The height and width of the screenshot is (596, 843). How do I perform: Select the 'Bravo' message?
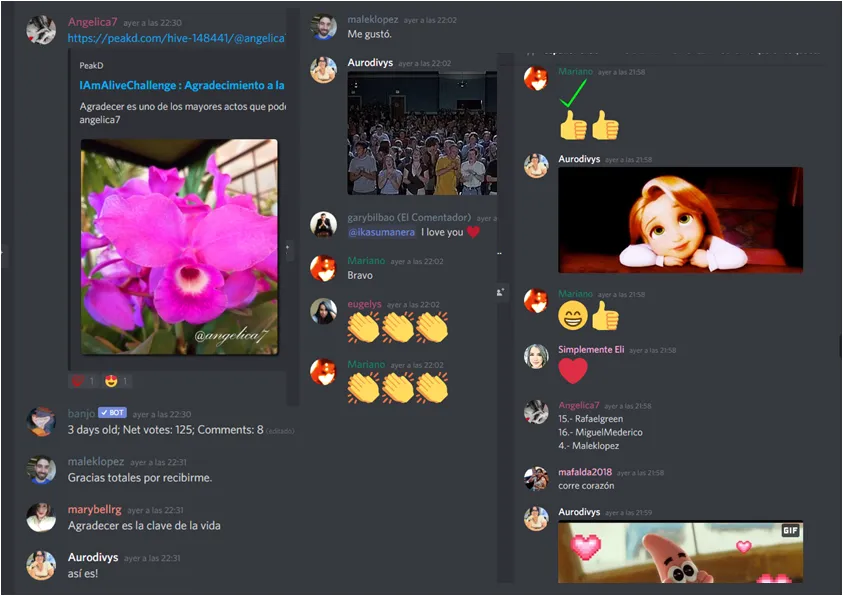(360, 275)
